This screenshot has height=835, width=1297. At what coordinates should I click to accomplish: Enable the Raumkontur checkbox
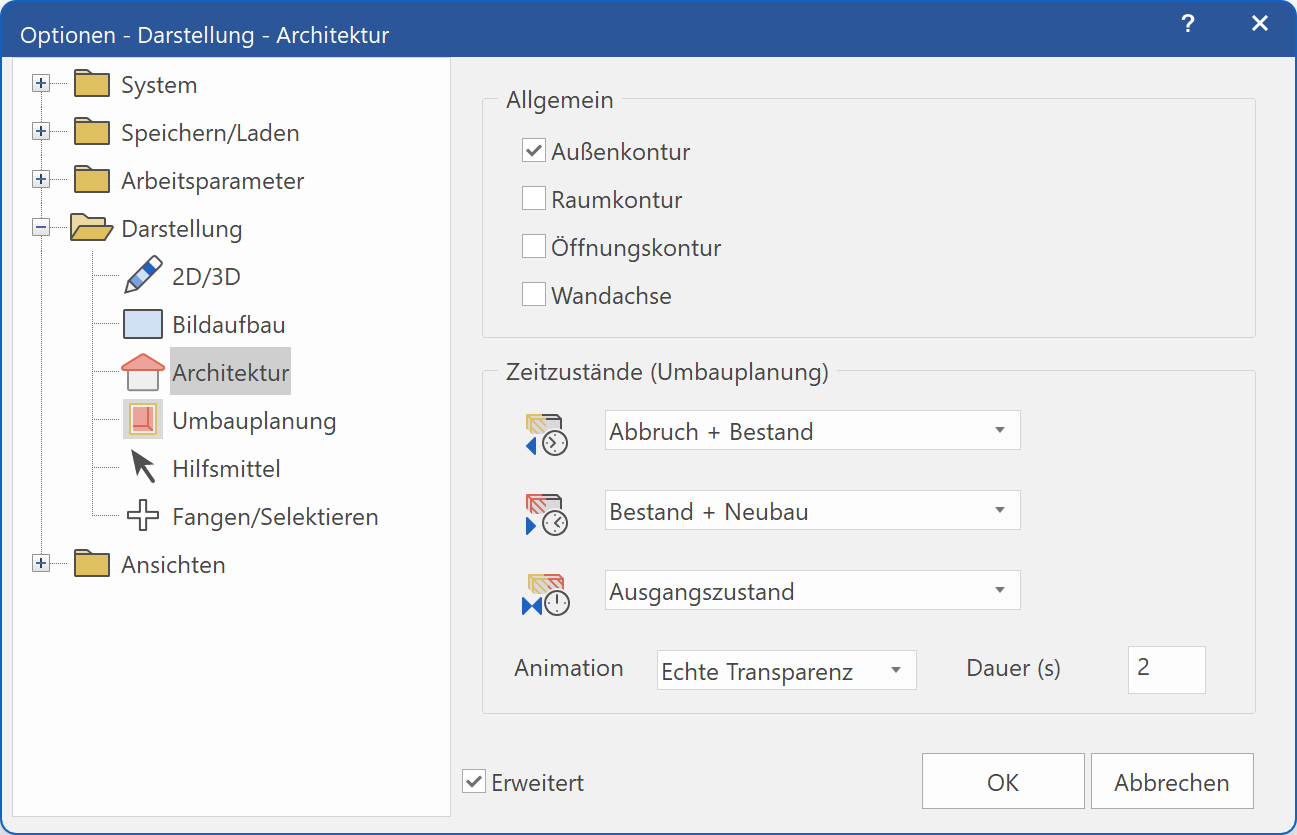(531, 198)
